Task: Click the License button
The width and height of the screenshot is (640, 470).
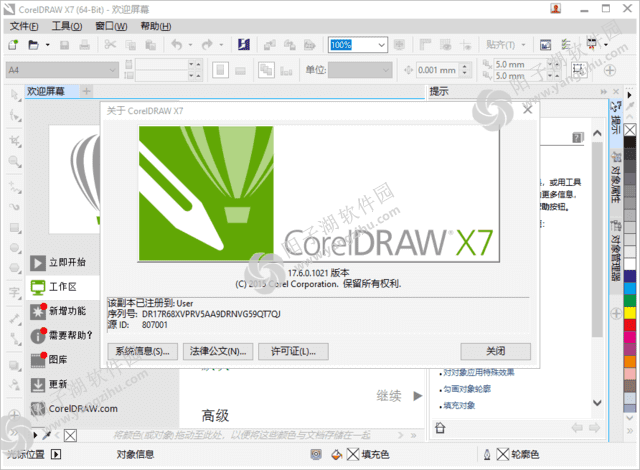Action: [x=293, y=351]
